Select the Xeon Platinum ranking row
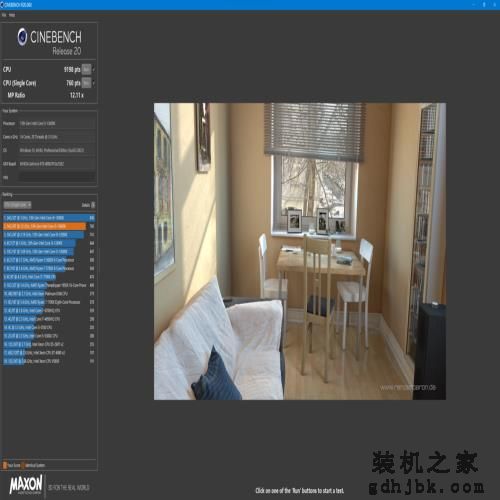This screenshot has width=500, height=500. click(49, 294)
